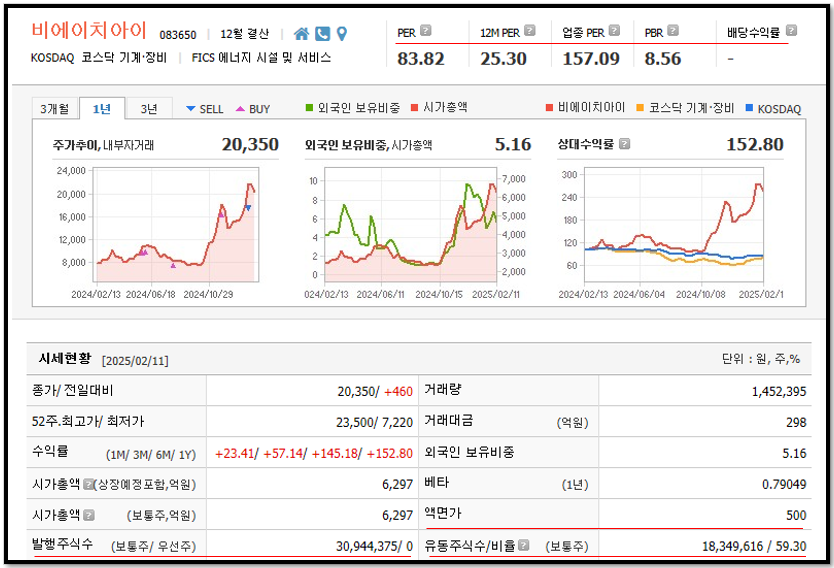The image size is (834, 568).
Task: Click 수익률 values +23.41/ +57.14/ +145.18/ +152.80
Action: pyautogui.click(x=314, y=453)
